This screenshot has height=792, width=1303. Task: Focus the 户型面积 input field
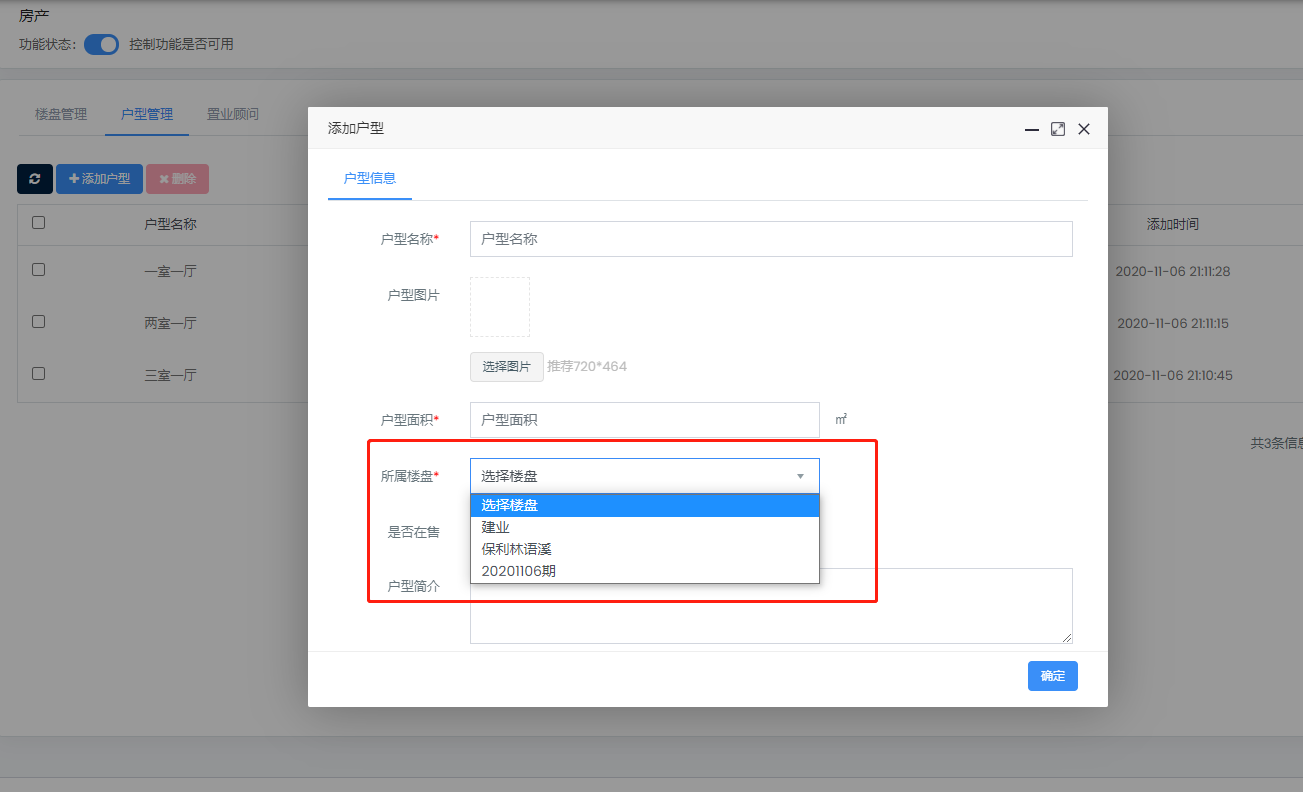click(x=644, y=420)
